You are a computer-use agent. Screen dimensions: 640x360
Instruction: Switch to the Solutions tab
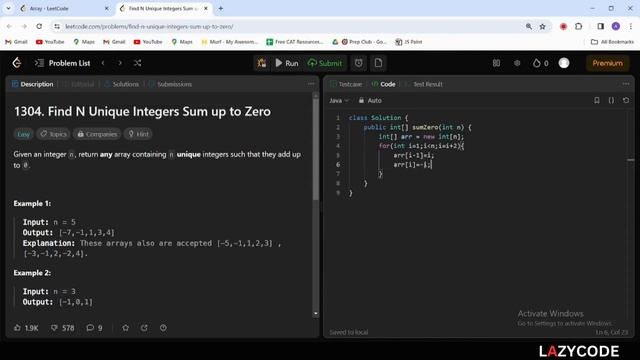pos(122,84)
